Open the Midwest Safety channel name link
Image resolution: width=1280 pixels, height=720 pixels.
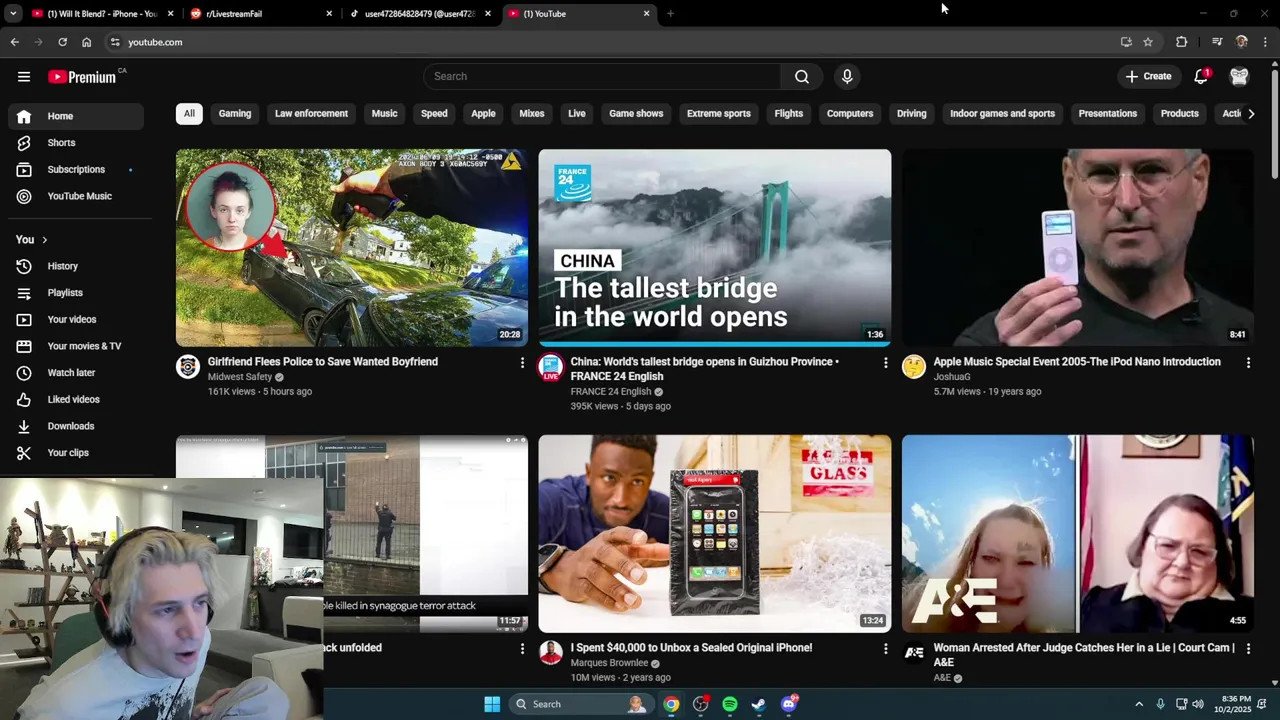[x=240, y=377]
